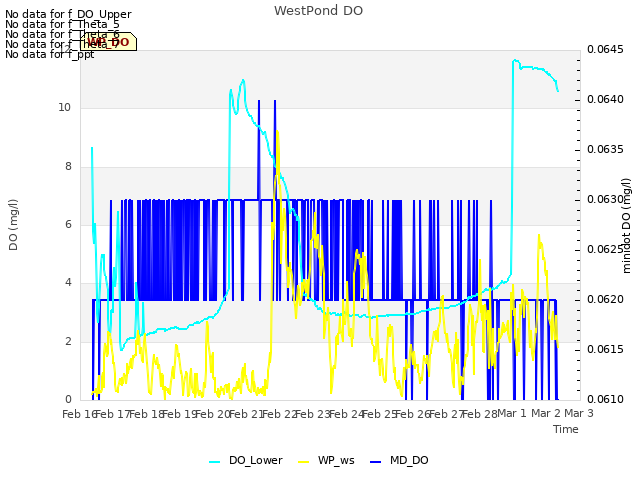
Task: Click the right axis value 0.0640
Action: click(605, 100)
